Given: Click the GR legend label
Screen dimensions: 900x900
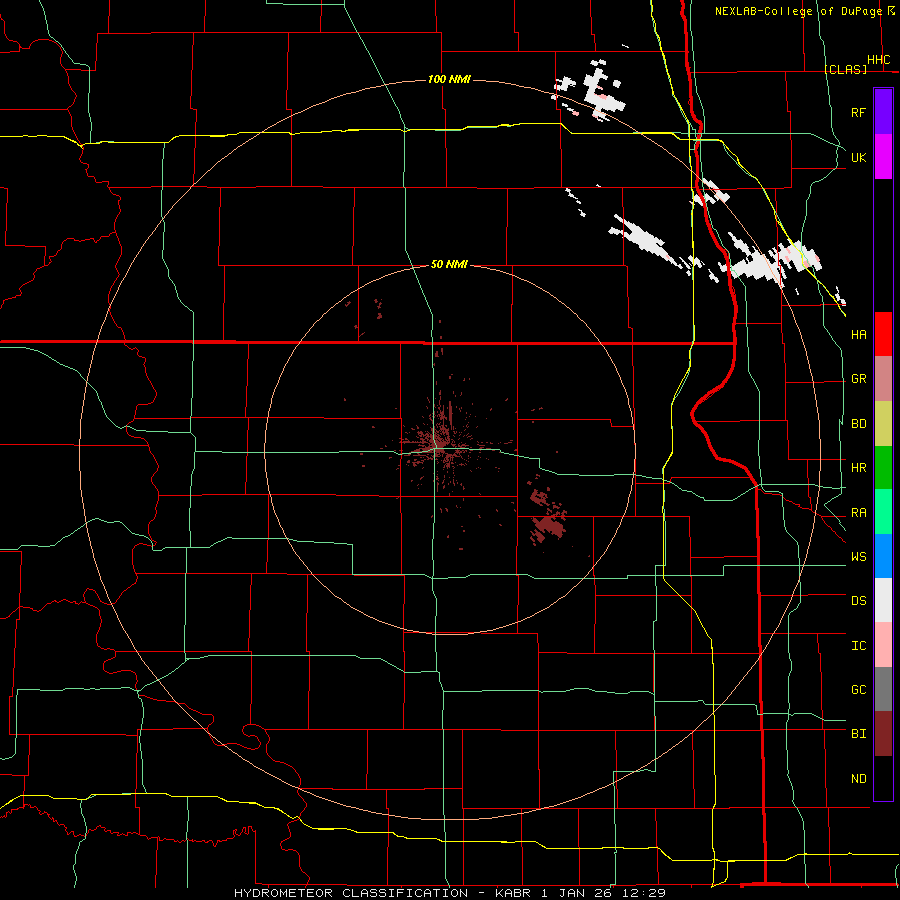Looking at the screenshot, I should [x=858, y=379].
